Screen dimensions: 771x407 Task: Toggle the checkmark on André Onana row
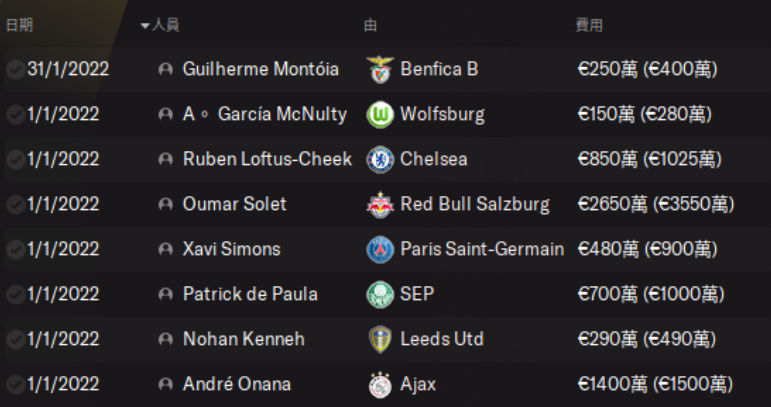click(x=16, y=384)
